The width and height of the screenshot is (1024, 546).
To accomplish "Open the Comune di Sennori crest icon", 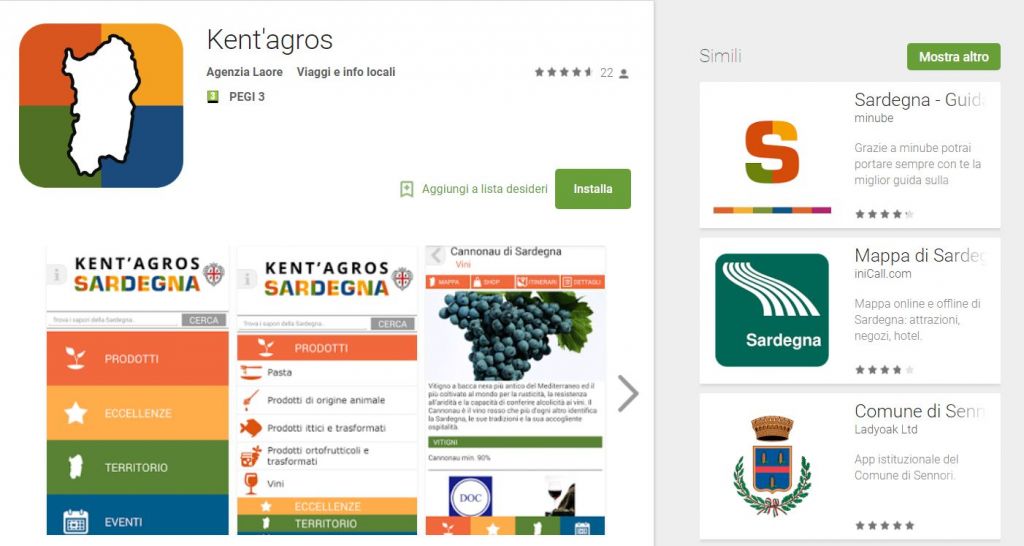I will (772, 466).
